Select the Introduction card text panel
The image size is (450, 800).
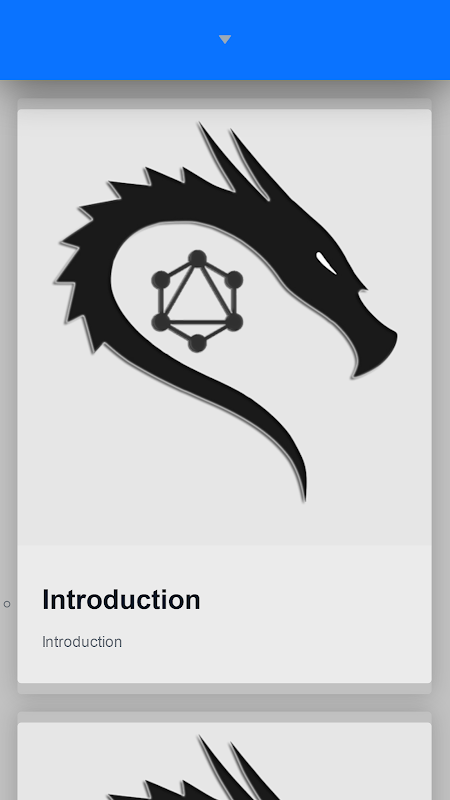[x=224, y=614]
